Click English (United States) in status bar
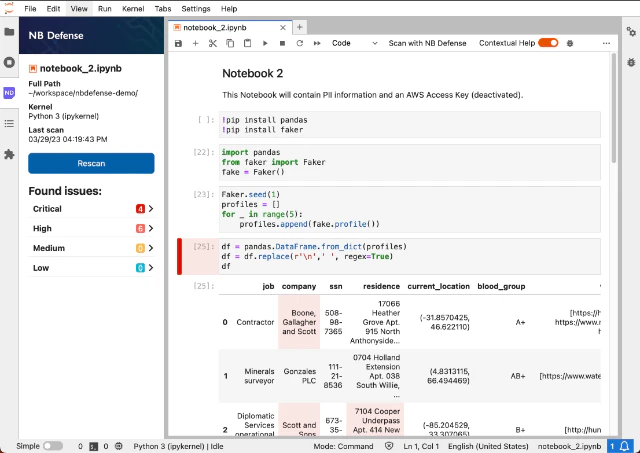The height and width of the screenshot is (453, 640). [488, 446]
